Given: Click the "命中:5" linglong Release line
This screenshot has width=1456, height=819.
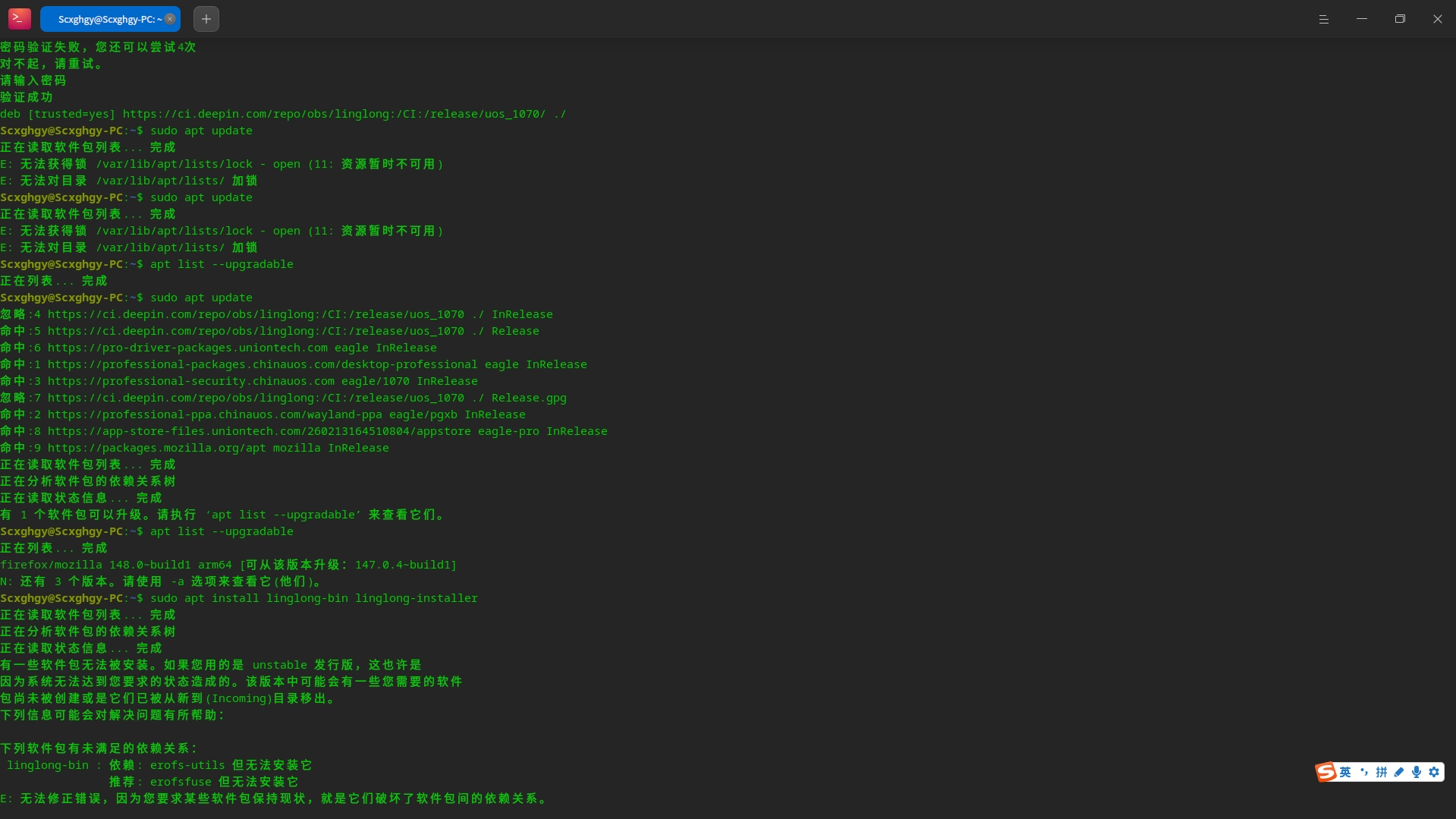Looking at the screenshot, I should pyautogui.click(x=269, y=331).
